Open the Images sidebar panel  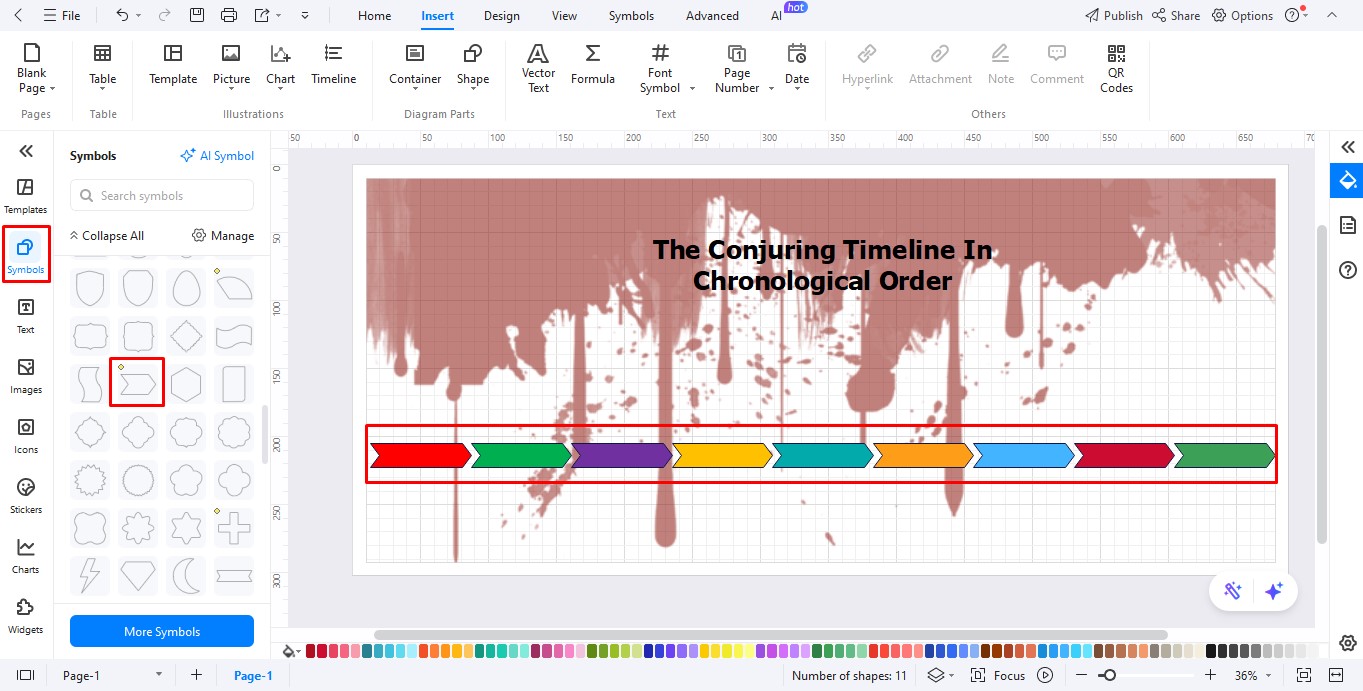(26, 376)
